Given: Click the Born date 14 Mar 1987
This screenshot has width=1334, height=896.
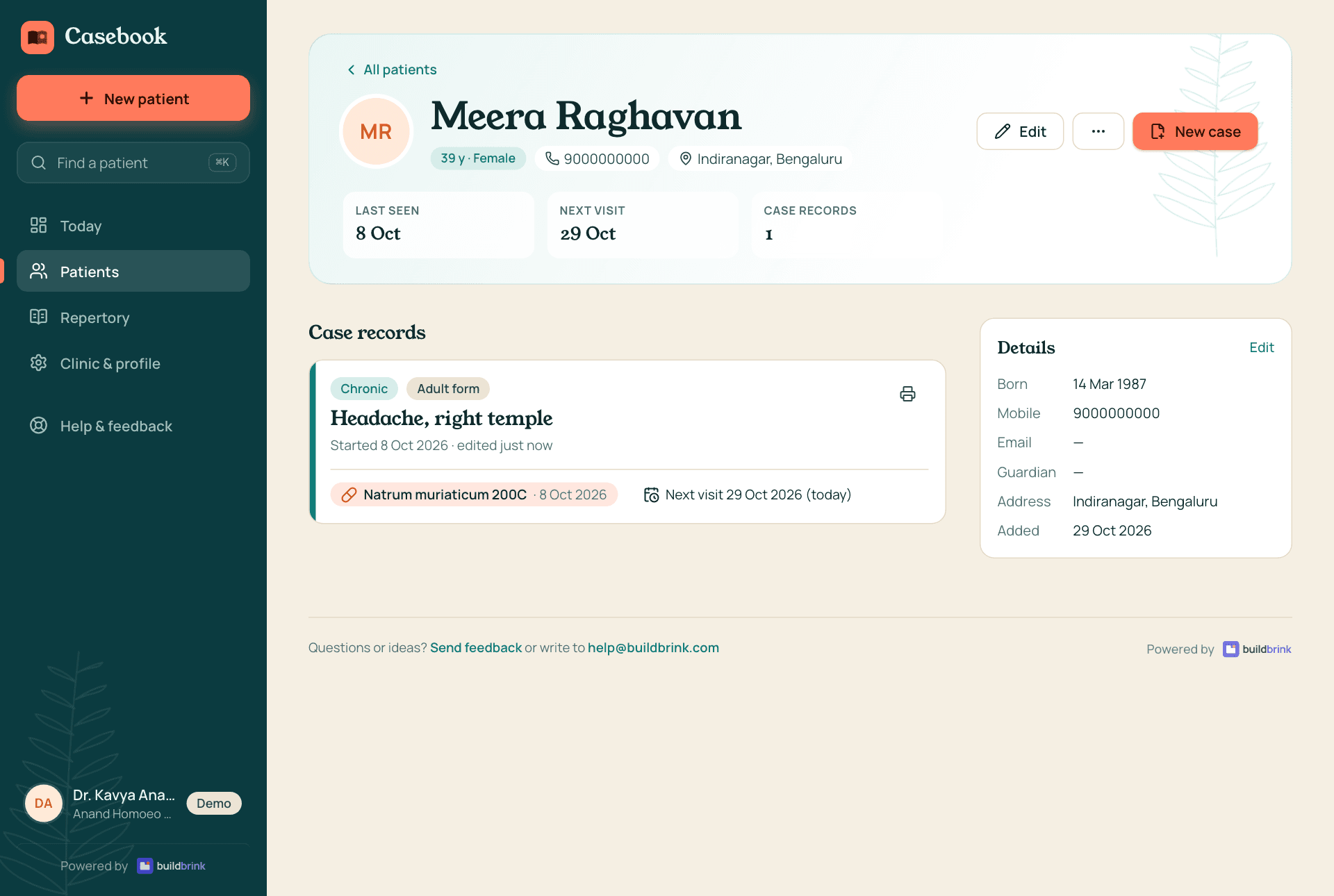Looking at the screenshot, I should pos(1110,384).
